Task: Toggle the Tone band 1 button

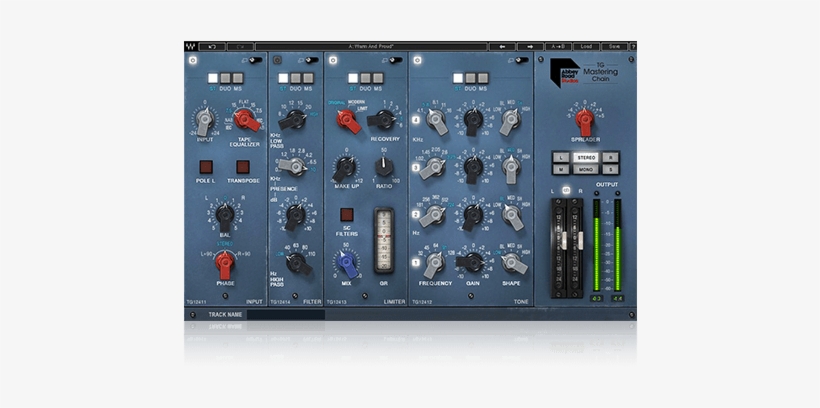Action: (416, 263)
